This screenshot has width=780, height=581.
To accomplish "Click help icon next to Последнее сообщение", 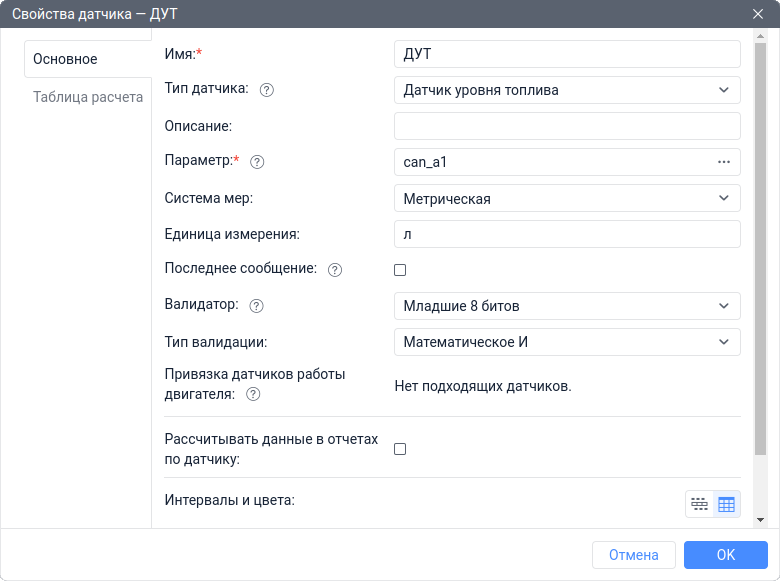I will click(335, 270).
